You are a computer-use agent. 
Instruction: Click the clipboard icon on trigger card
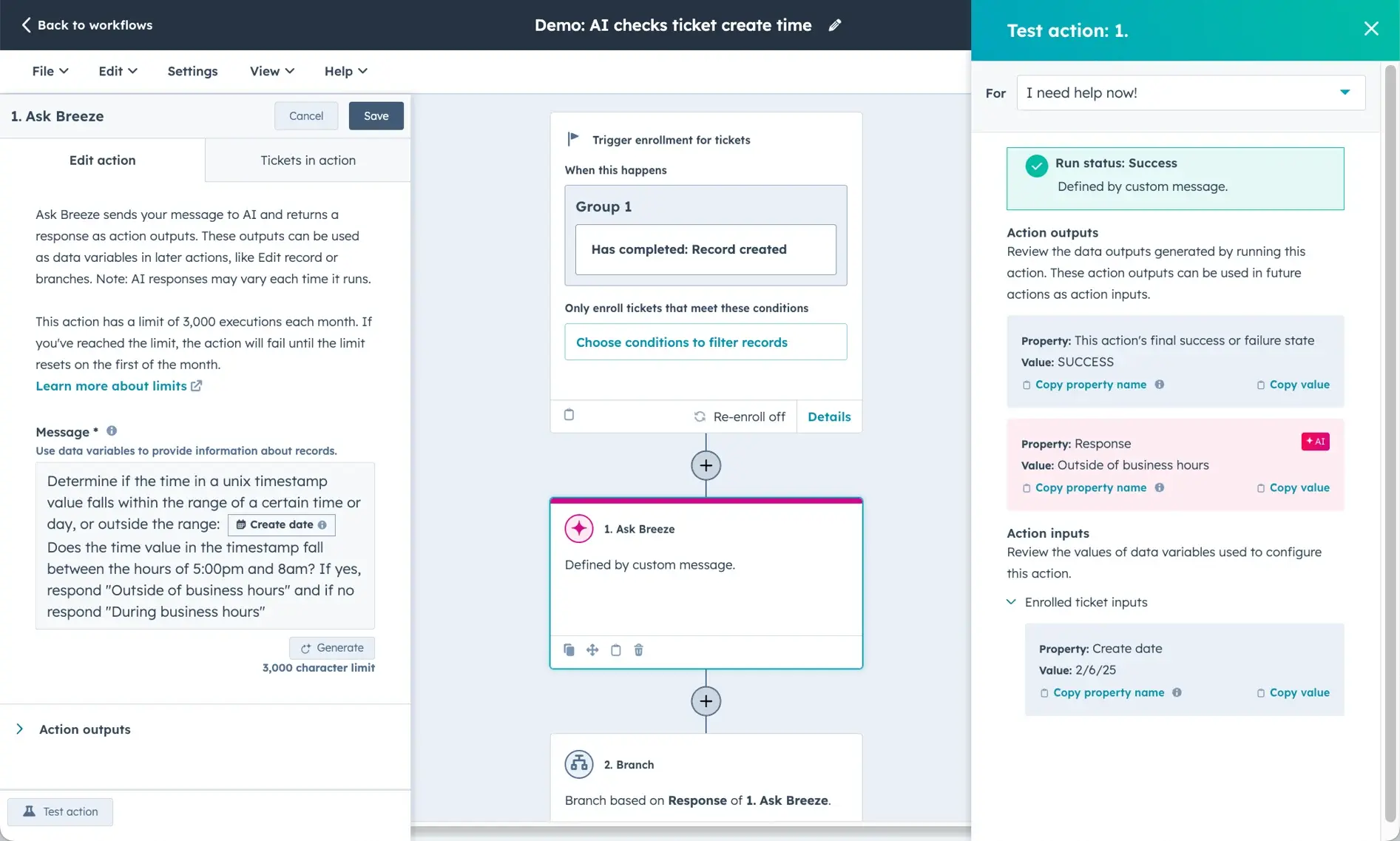(x=569, y=415)
